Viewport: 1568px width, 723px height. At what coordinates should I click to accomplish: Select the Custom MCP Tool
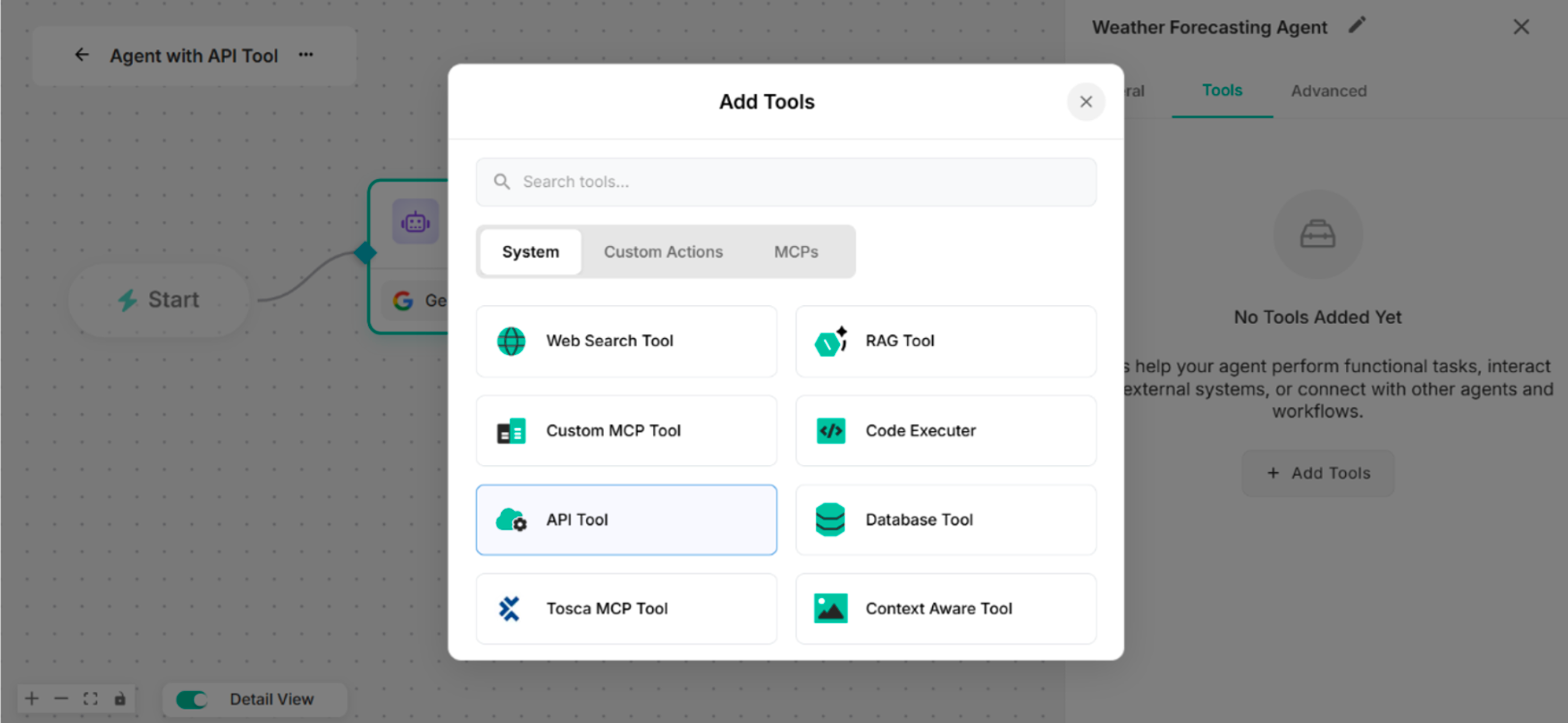[627, 430]
